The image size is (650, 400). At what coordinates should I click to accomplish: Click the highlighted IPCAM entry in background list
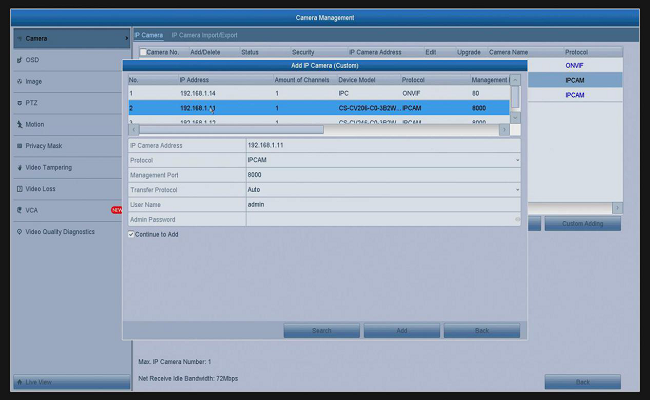(575, 80)
